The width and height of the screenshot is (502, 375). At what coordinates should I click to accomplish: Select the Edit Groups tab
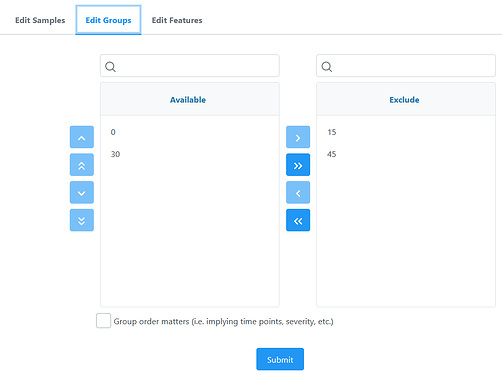point(108,20)
